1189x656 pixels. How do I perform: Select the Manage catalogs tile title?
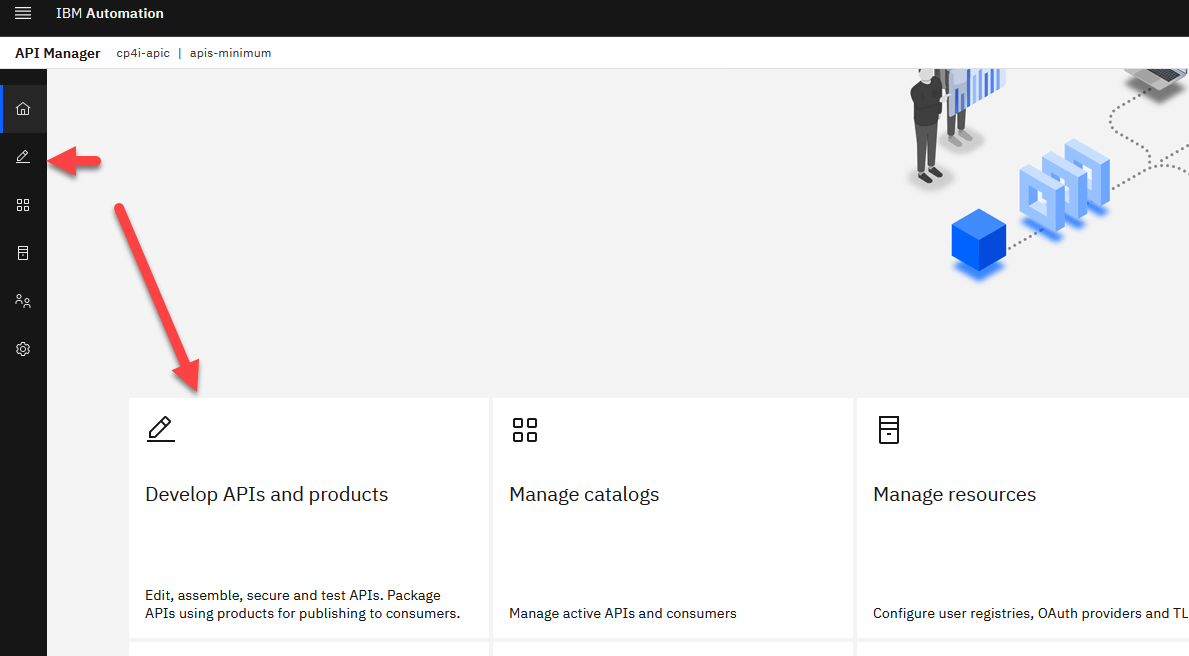coord(584,495)
